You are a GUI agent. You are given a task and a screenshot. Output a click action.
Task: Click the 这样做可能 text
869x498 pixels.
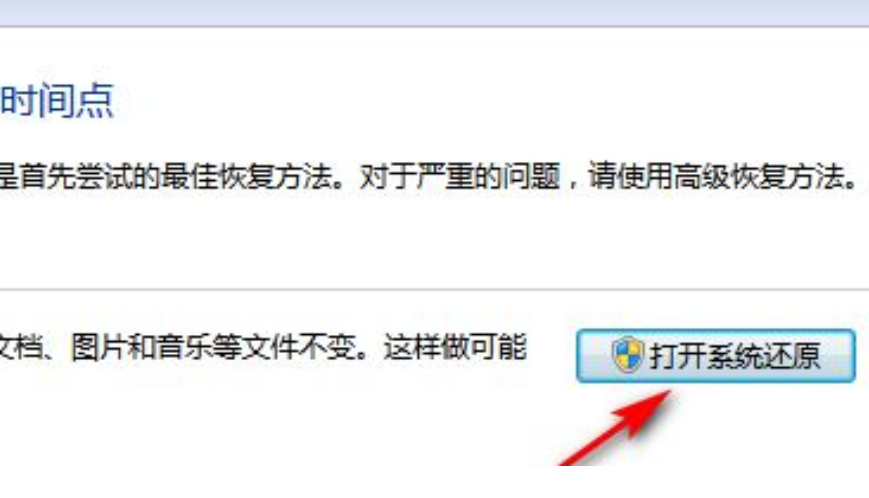click(454, 348)
